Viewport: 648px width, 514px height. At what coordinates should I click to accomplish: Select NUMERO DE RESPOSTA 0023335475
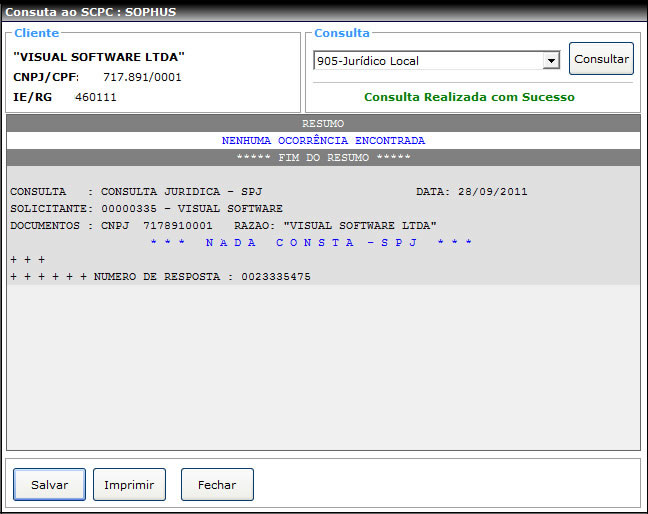[x=202, y=276]
